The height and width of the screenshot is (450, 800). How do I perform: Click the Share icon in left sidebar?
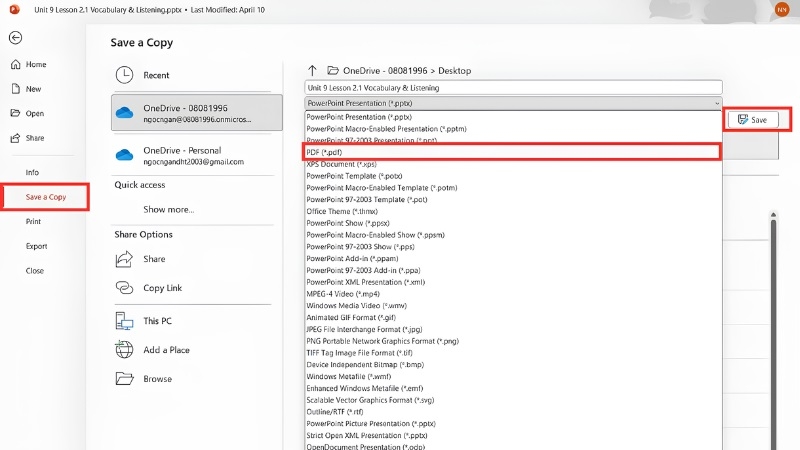point(16,138)
